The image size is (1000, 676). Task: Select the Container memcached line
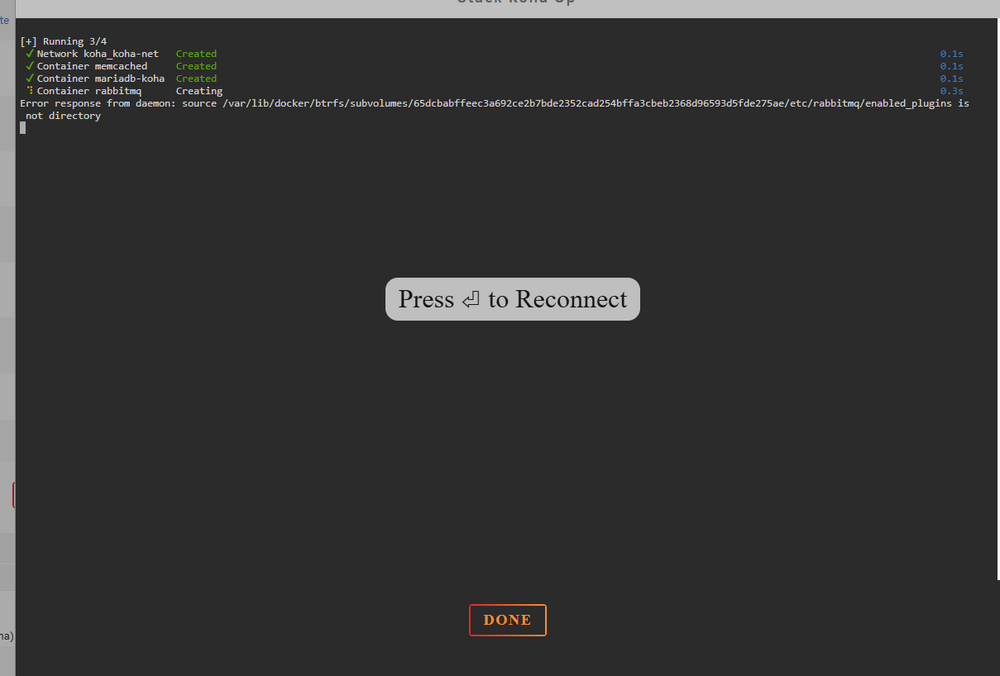[x=92, y=66]
